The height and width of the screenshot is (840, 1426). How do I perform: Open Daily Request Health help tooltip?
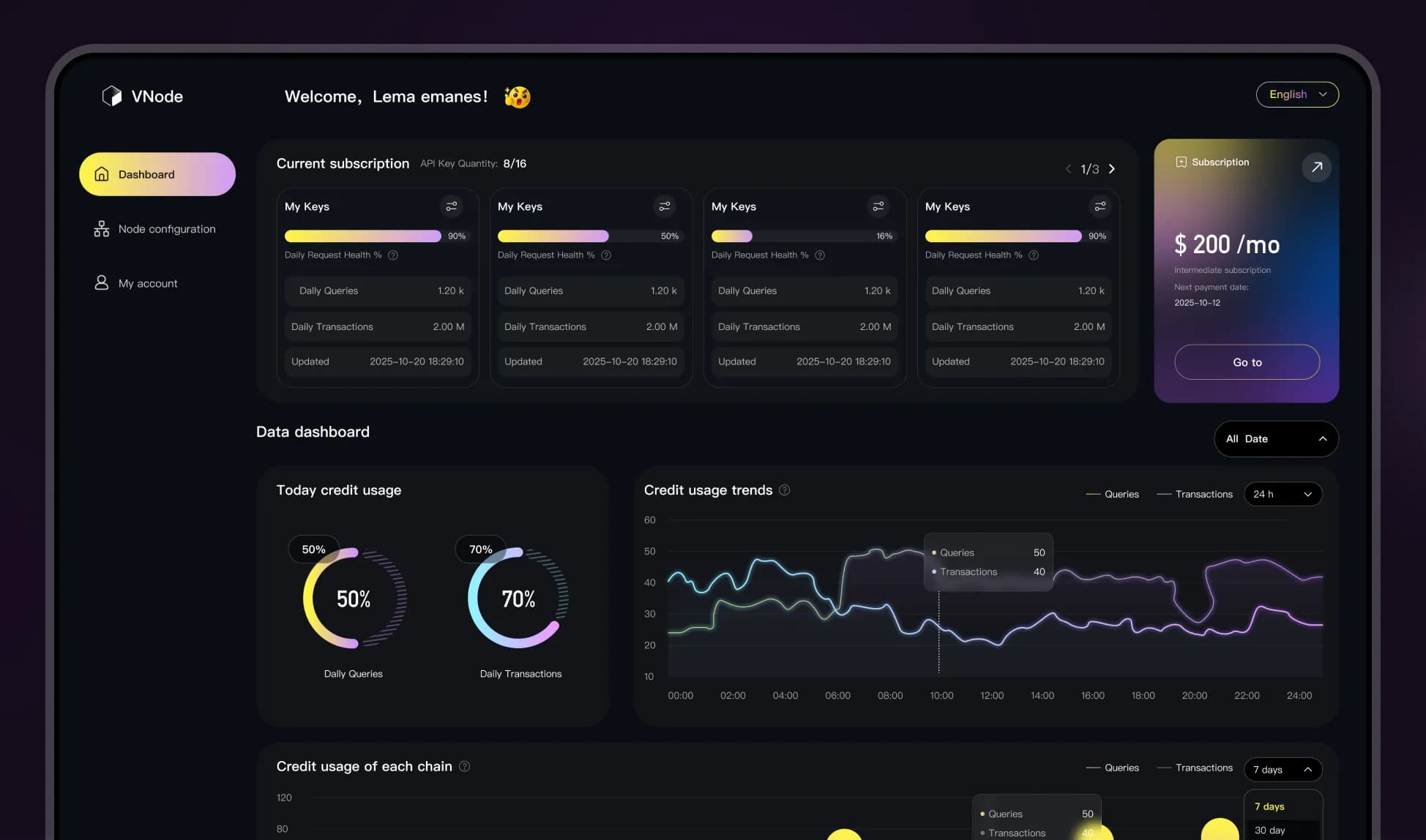pyautogui.click(x=393, y=255)
